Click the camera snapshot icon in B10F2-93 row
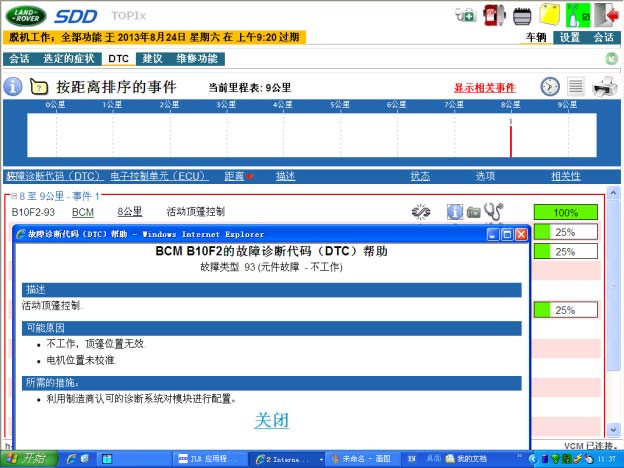Screen dimensions: 624x468 pos(473,212)
